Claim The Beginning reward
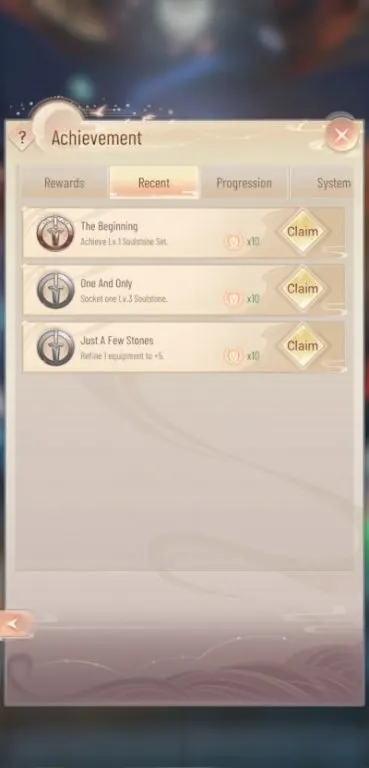Image resolution: width=369 pixels, height=768 pixels. click(302, 232)
